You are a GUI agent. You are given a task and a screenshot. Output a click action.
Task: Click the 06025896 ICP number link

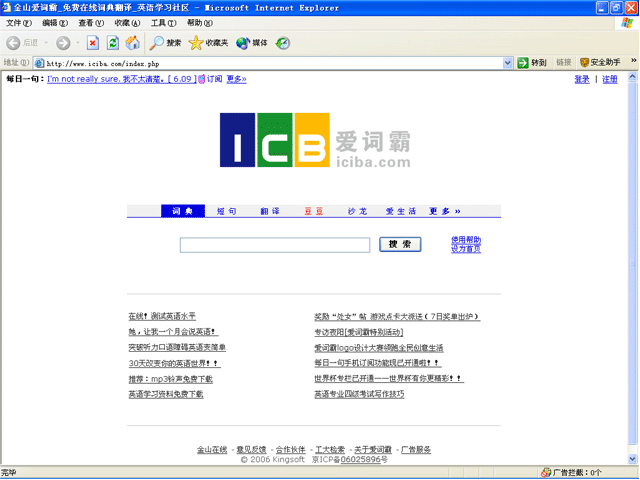tap(361, 460)
